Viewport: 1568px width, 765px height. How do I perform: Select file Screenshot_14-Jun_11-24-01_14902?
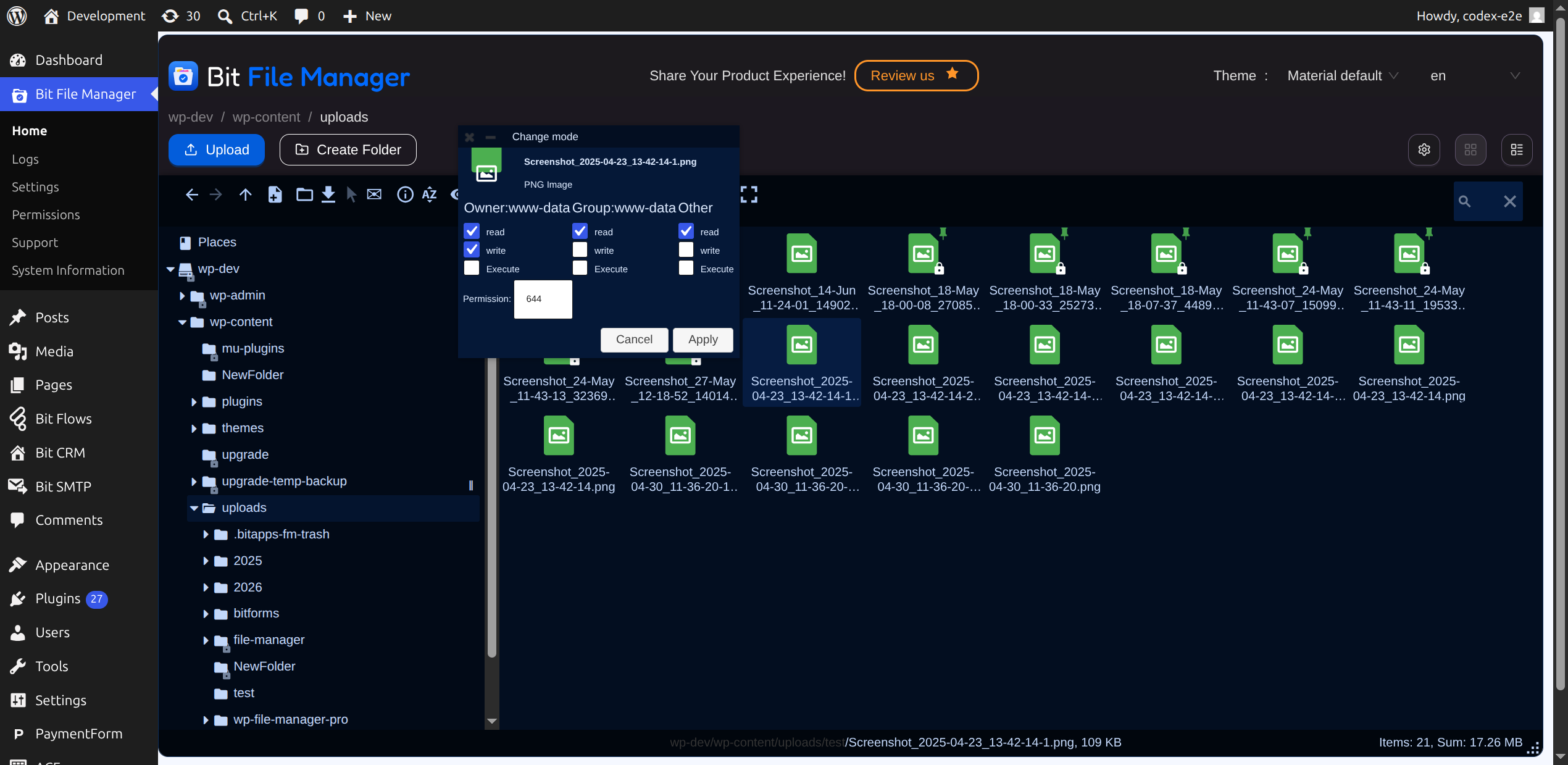pos(801,272)
